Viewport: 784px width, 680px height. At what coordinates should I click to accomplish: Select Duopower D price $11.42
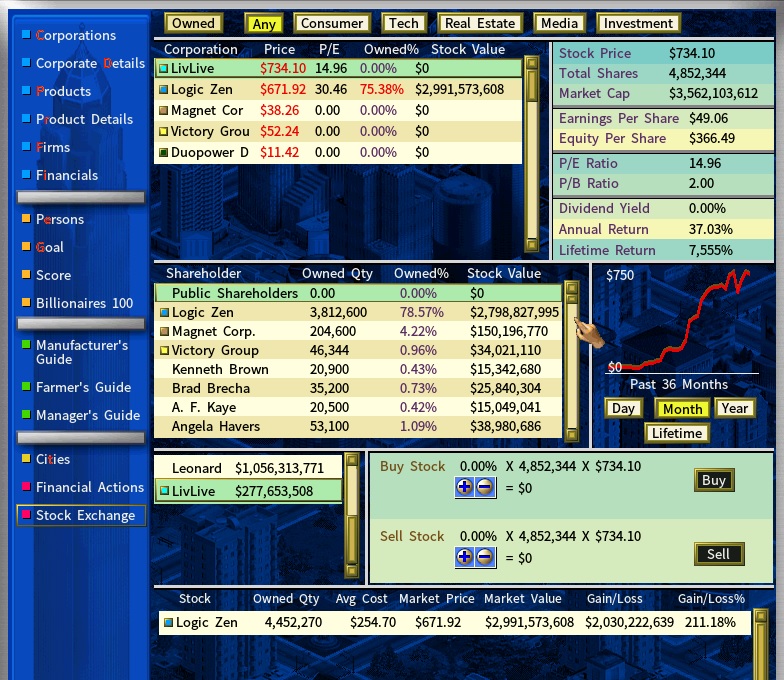click(280, 152)
